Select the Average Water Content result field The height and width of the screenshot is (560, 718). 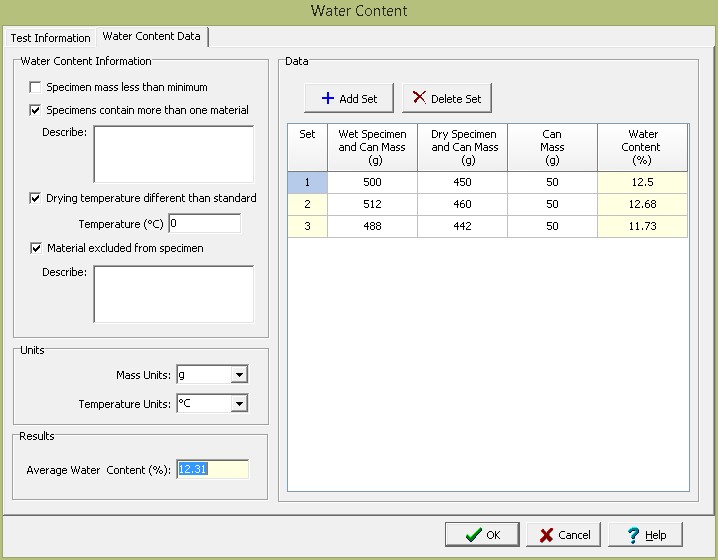point(212,469)
